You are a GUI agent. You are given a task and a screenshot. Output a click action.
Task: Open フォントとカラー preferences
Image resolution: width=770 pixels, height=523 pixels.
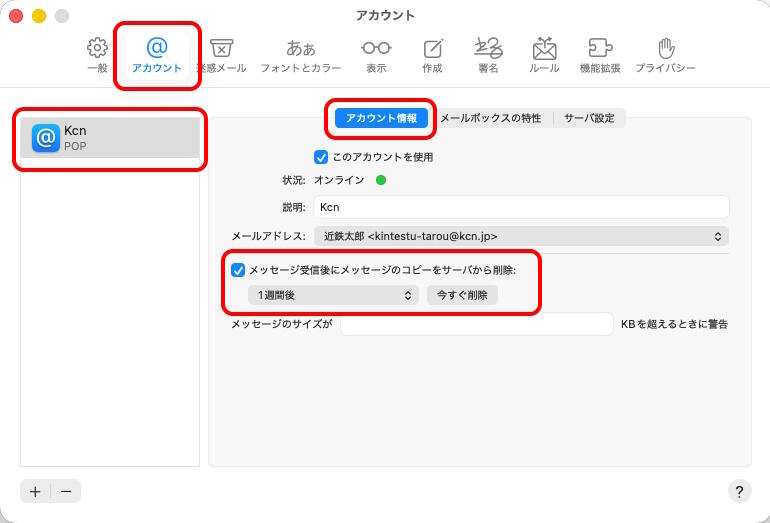click(300, 55)
